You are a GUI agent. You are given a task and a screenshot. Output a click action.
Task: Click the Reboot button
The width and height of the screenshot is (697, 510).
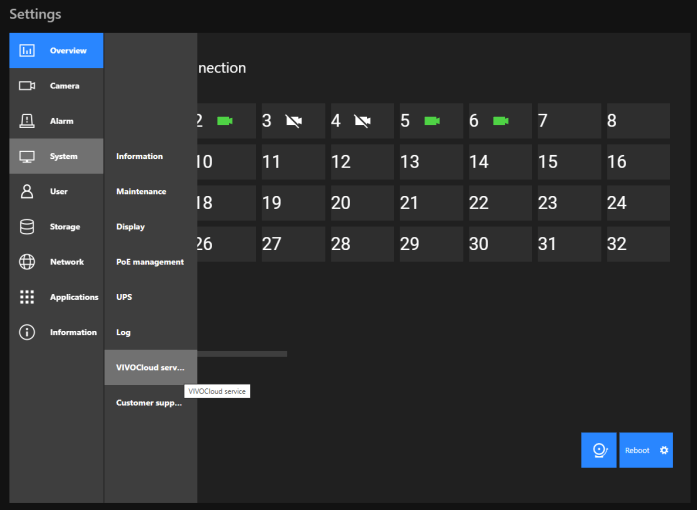click(645, 450)
